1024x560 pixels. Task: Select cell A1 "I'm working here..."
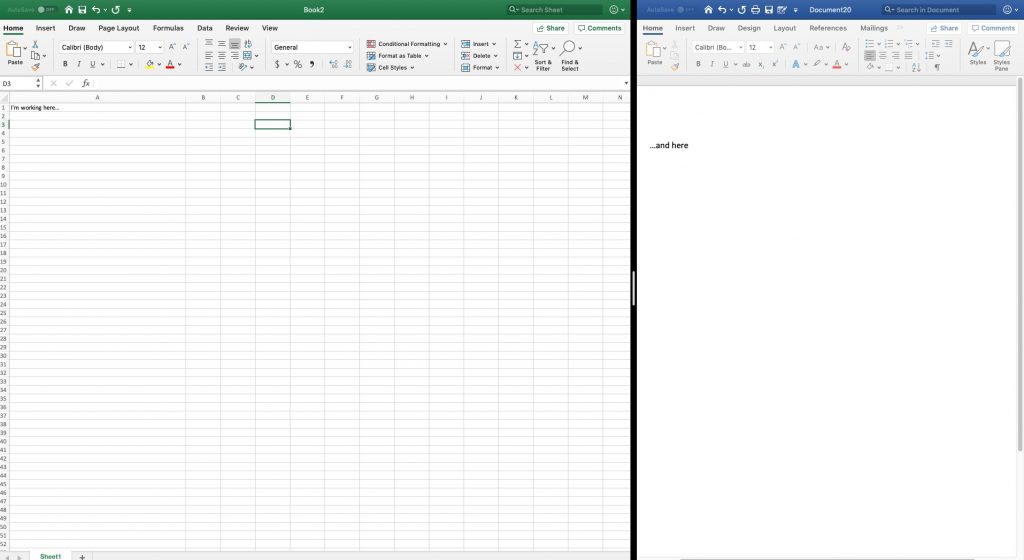pyautogui.click(x=97, y=108)
